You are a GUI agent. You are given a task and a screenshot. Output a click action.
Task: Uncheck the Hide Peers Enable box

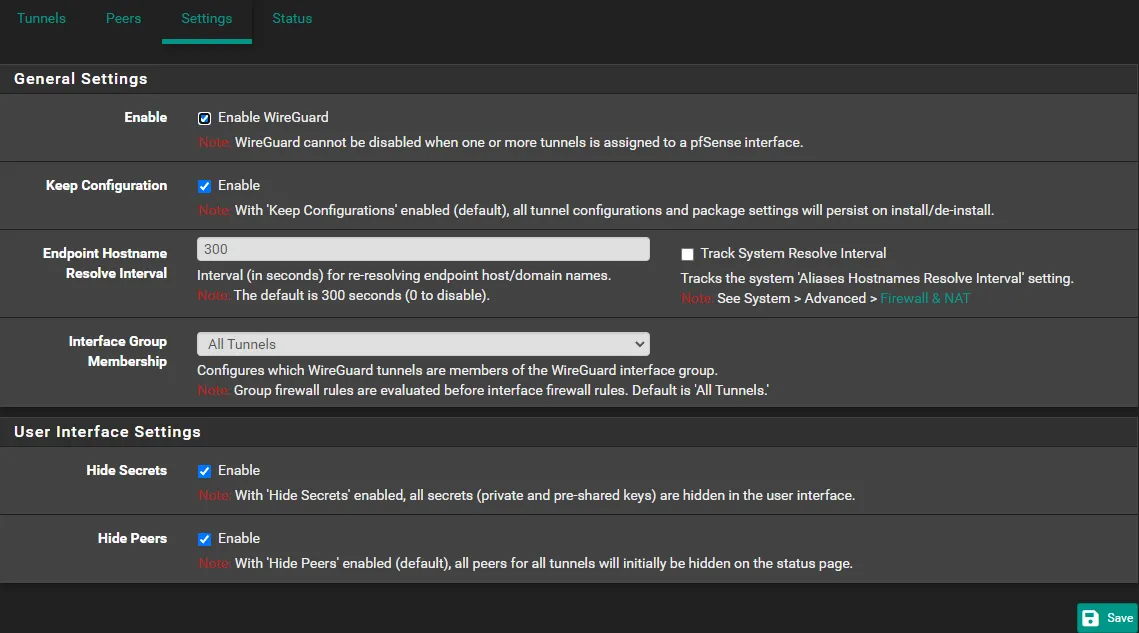(204, 538)
